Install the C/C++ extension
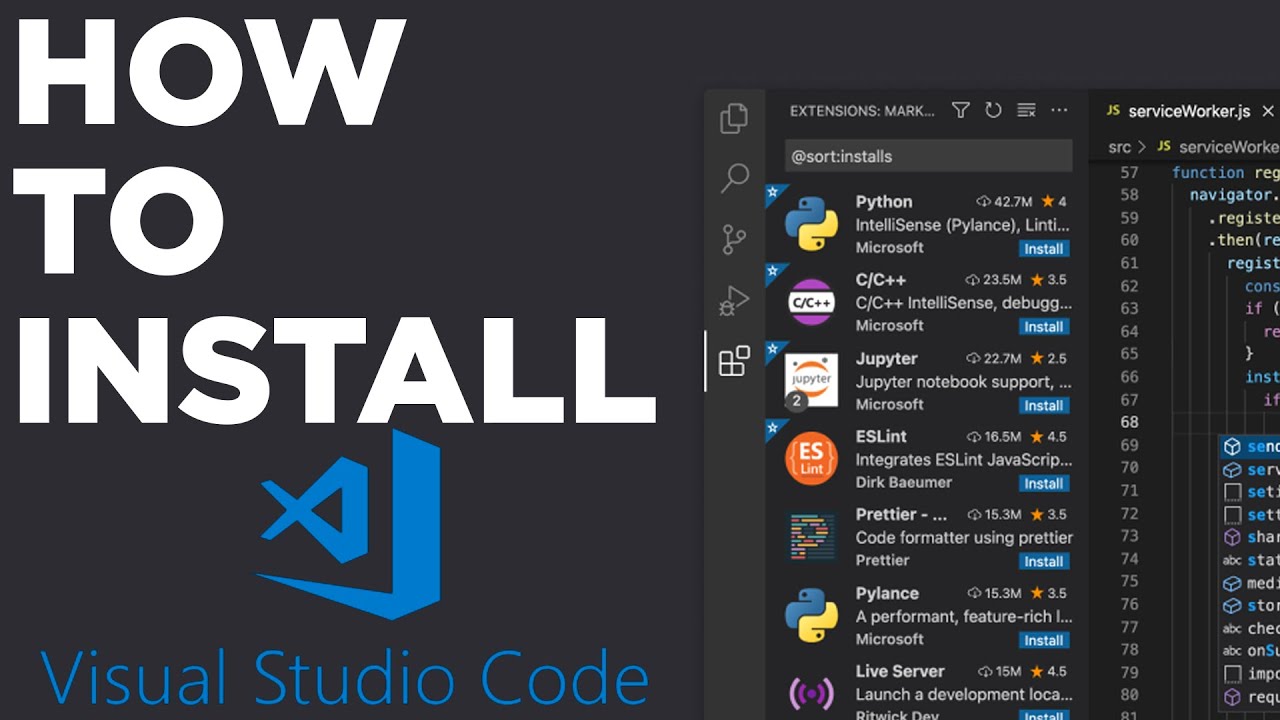This screenshot has width=1280, height=720. pos(1044,327)
